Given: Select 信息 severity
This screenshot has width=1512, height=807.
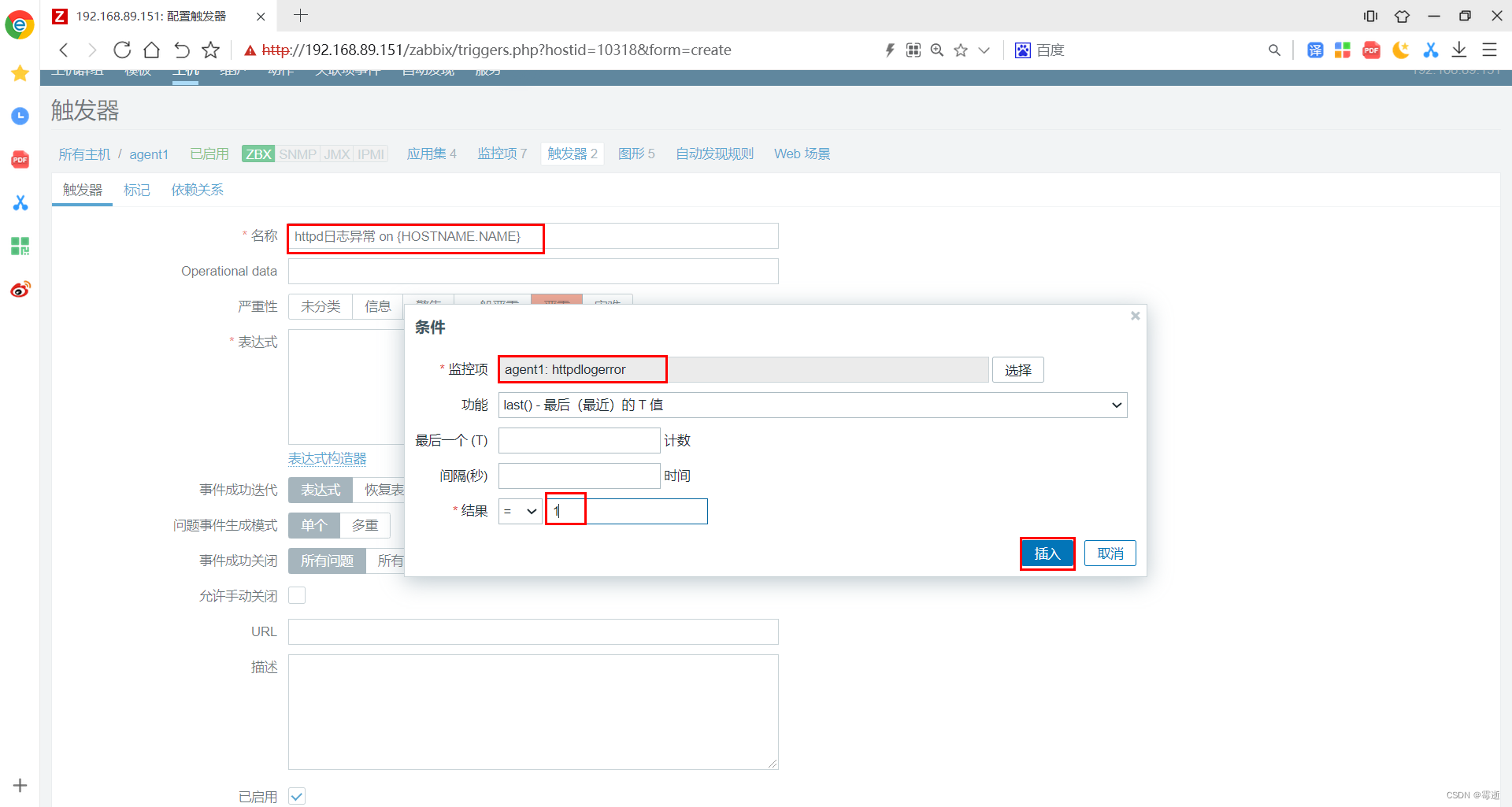Looking at the screenshot, I should coord(378,306).
